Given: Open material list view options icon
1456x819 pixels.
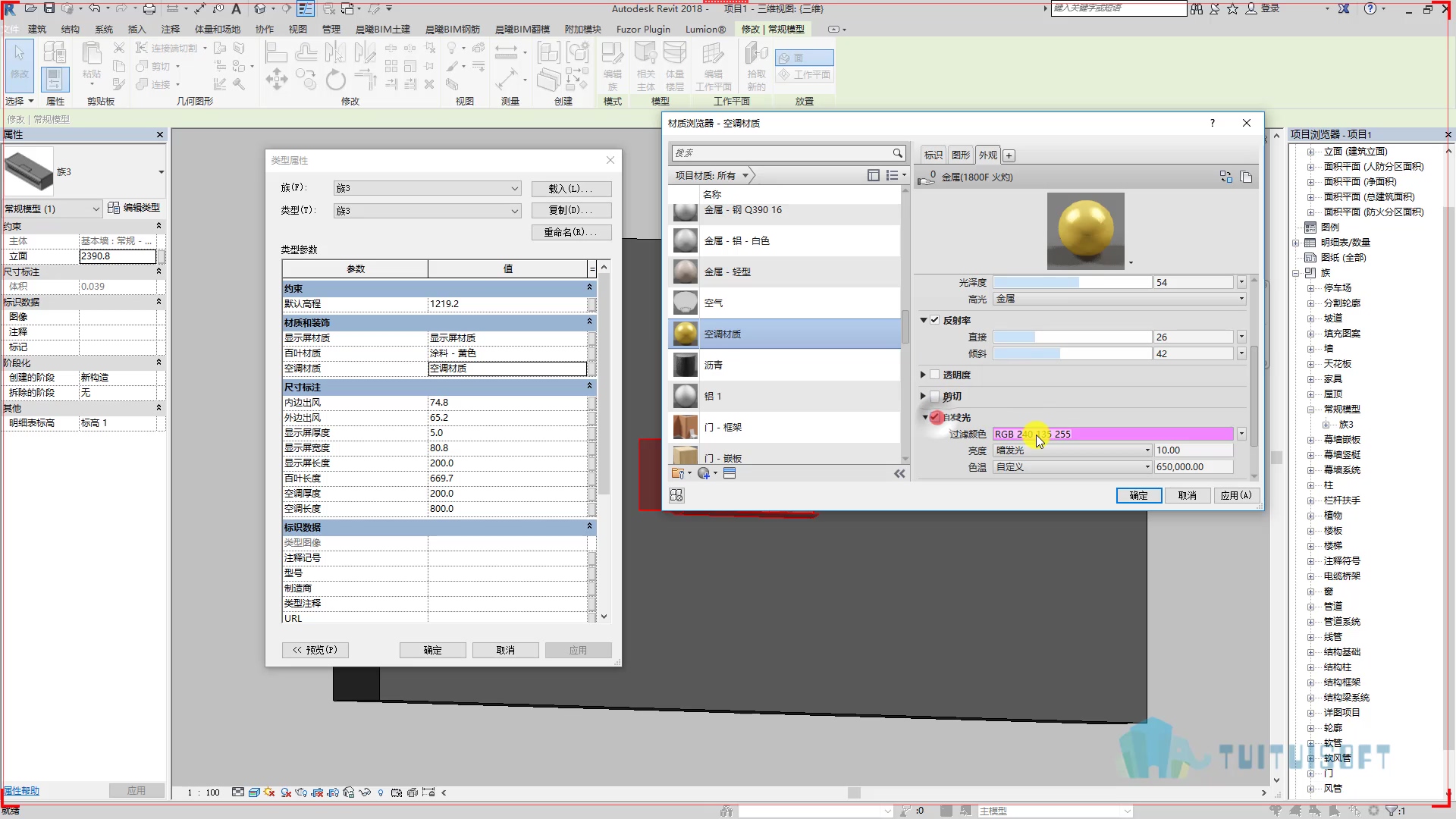Looking at the screenshot, I should [896, 175].
